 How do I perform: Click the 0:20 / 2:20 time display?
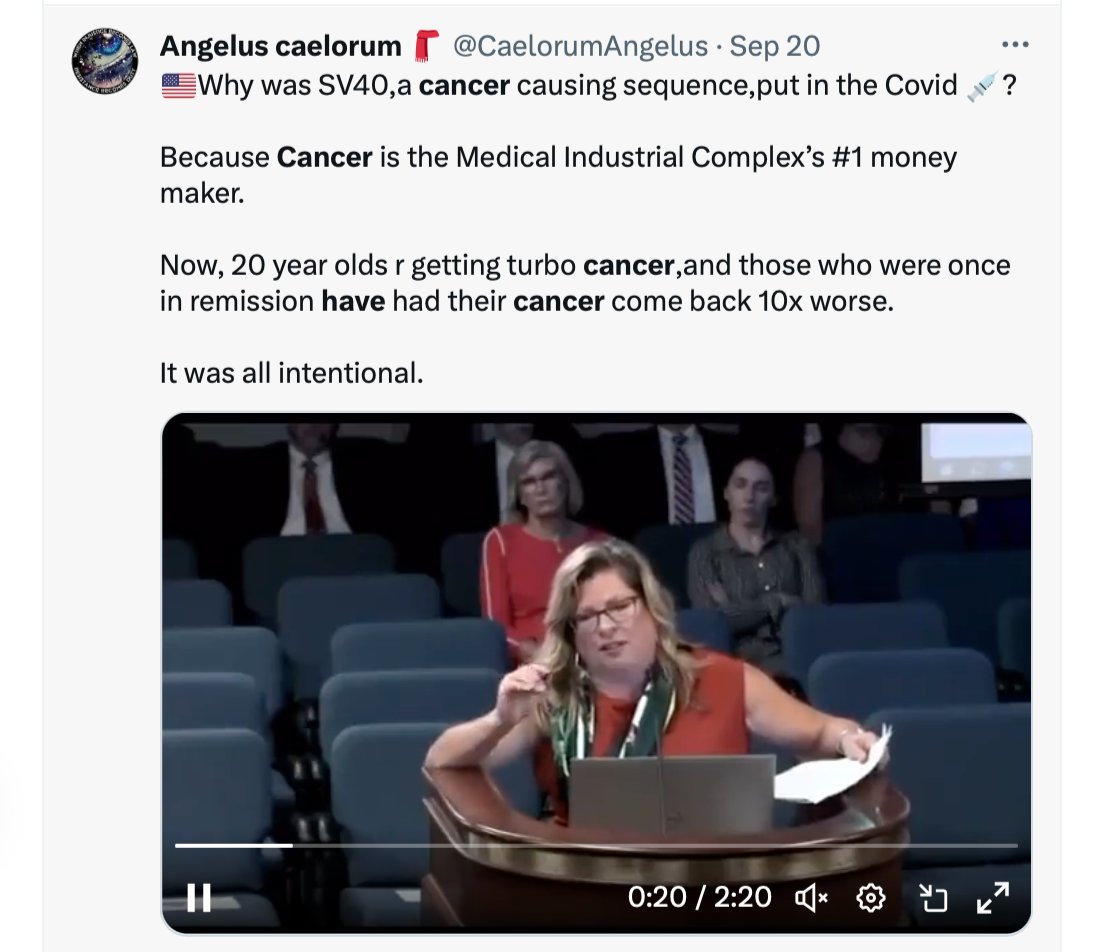(x=699, y=897)
